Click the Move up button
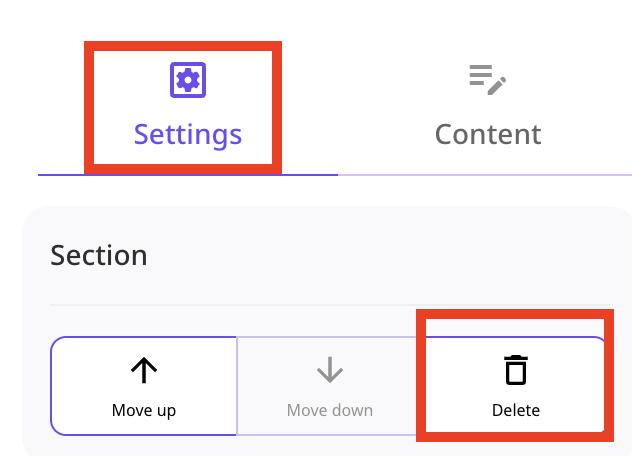 (x=144, y=386)
